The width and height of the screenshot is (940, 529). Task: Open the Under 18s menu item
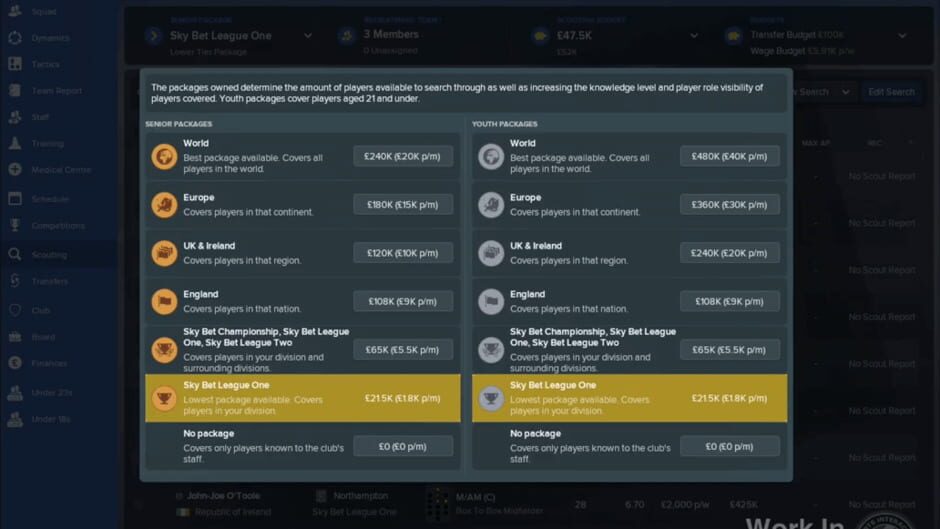point(50,419)
